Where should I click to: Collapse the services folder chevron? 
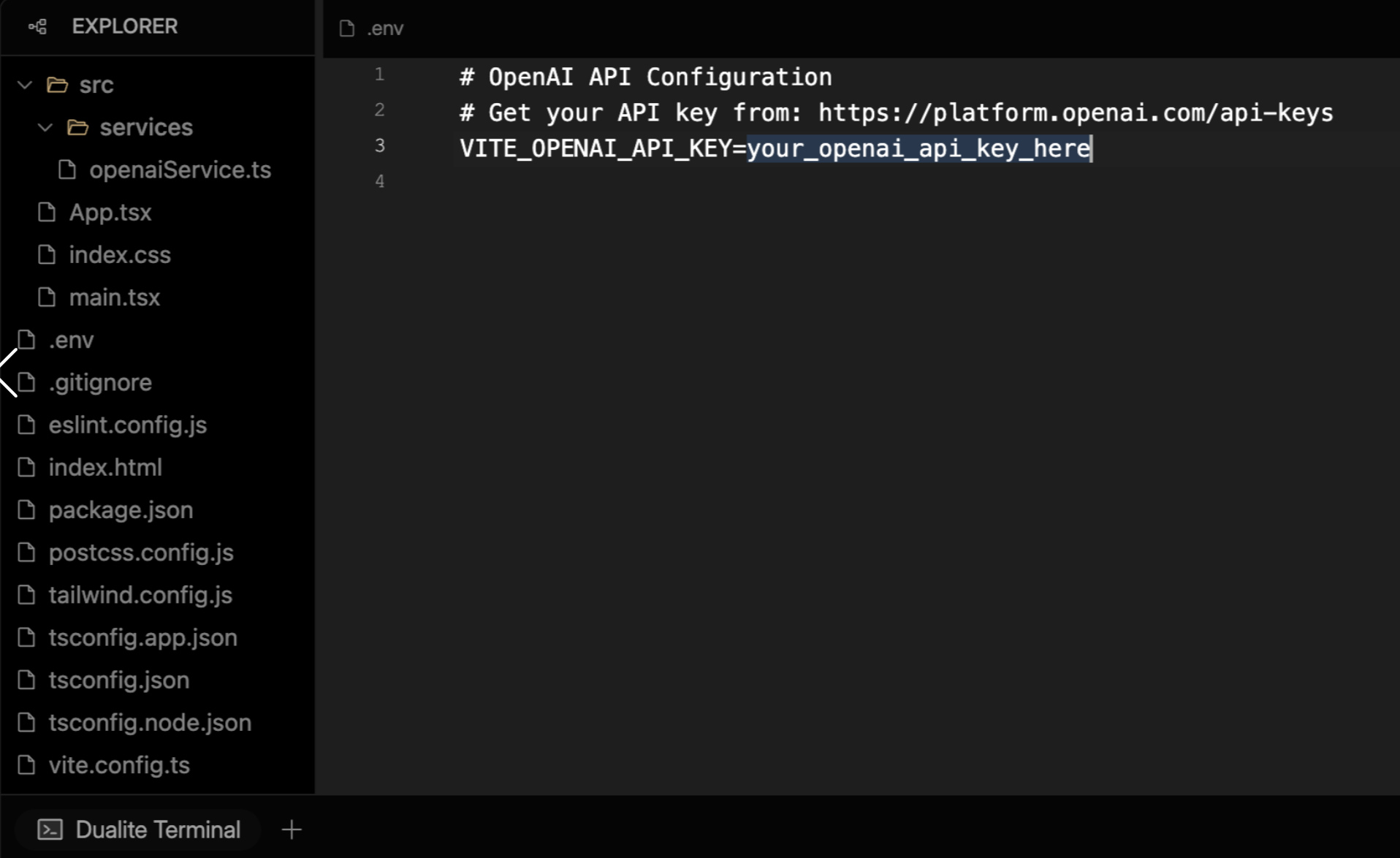(45, 127)
